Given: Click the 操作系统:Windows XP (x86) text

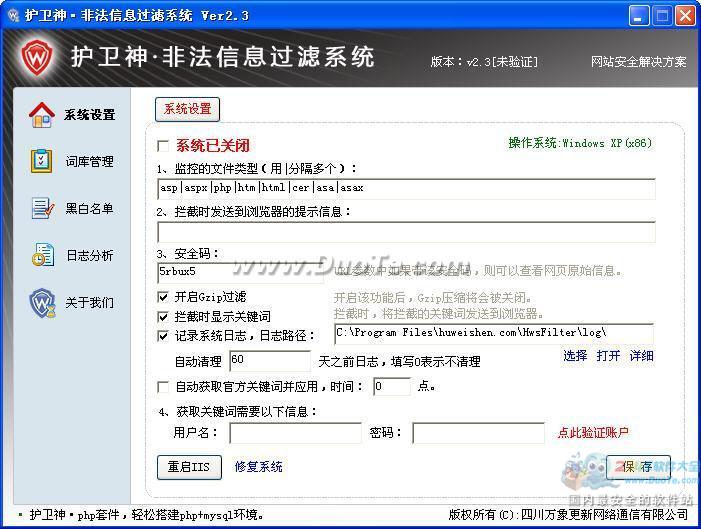Looking at the screenshot, I should click(580, 143).
